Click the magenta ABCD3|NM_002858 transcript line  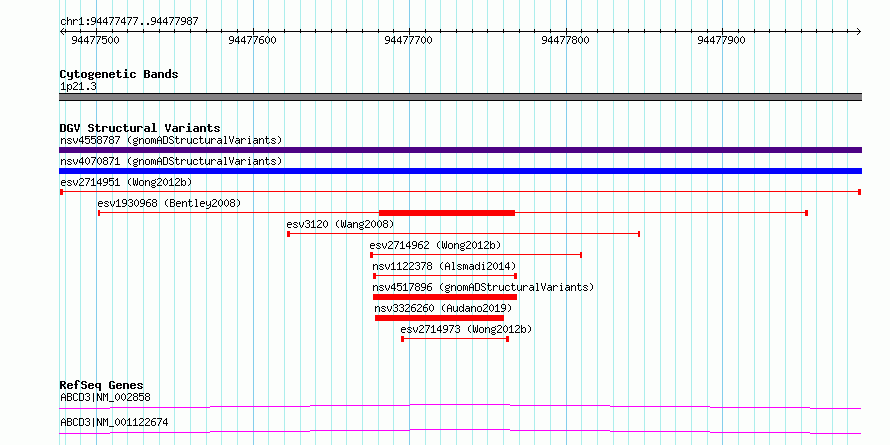coord(460,406)
